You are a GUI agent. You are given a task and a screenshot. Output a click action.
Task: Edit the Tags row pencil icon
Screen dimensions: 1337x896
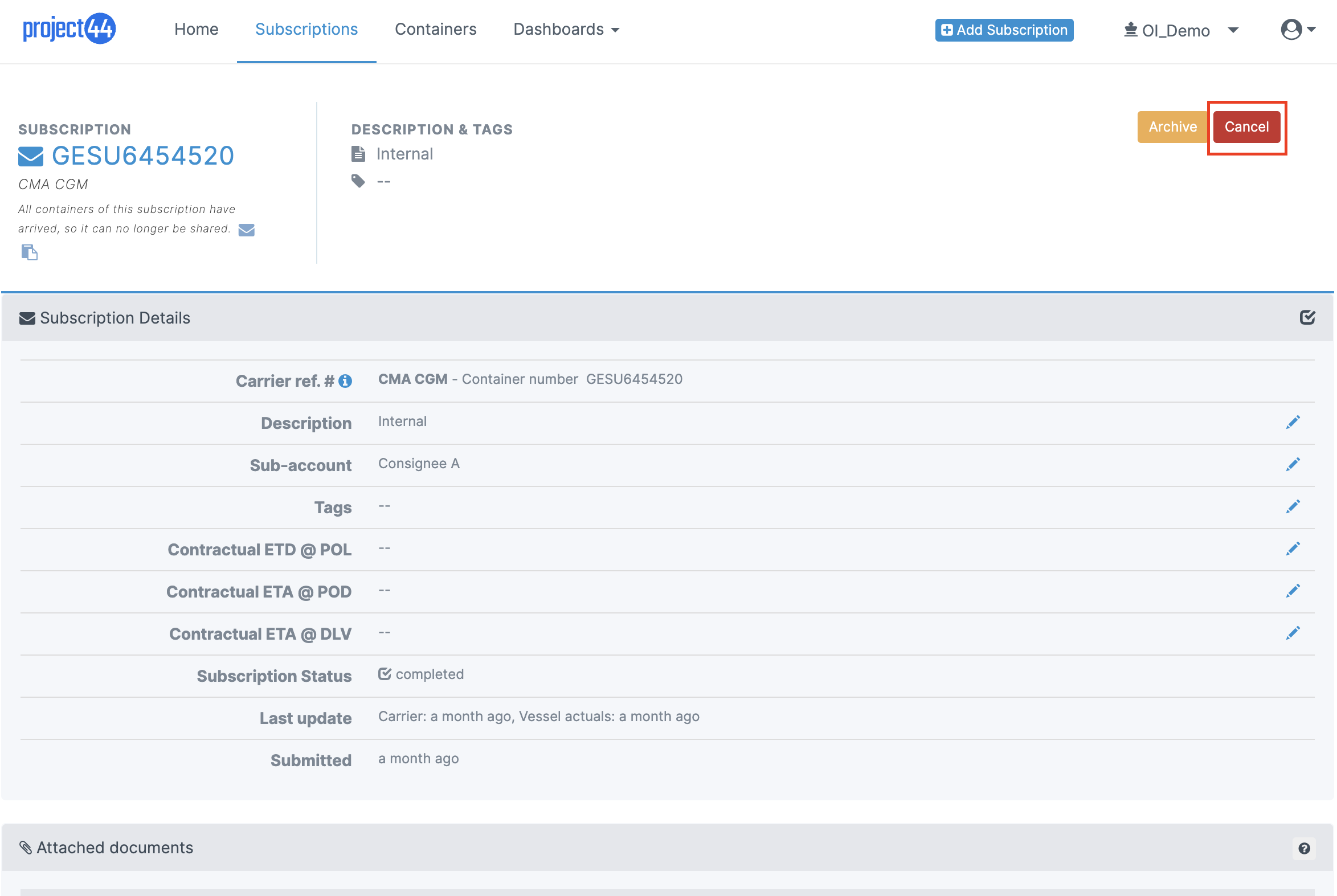point(1293,507)
